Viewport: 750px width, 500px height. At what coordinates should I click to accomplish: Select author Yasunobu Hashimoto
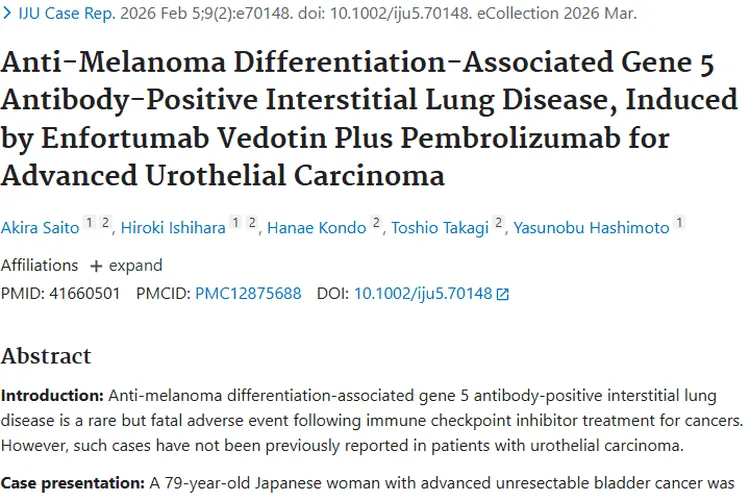pyautogui.click(x=591, y=228)
